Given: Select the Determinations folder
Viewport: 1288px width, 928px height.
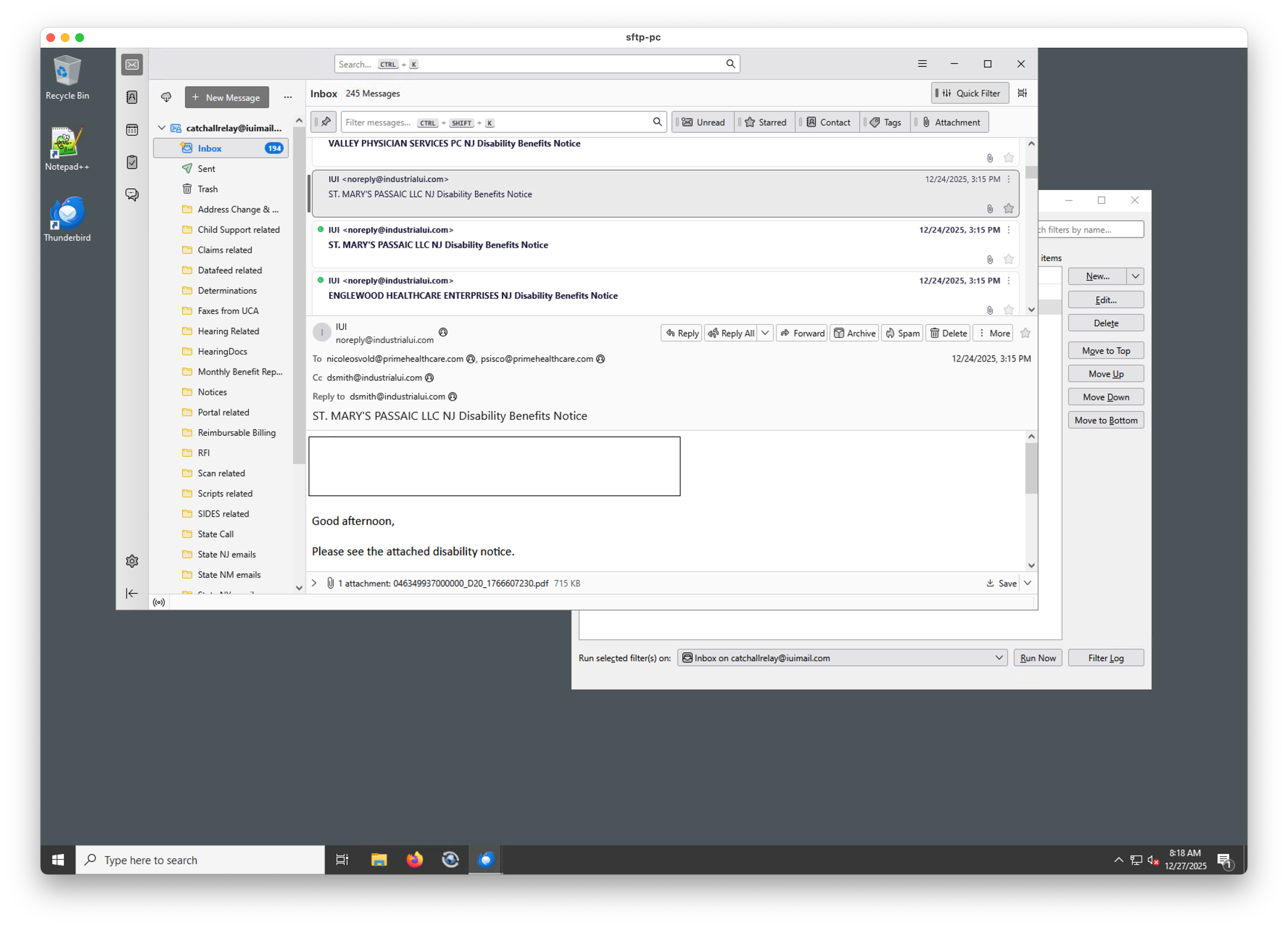Looking at the screenshot, I should (x=226, y=291).
